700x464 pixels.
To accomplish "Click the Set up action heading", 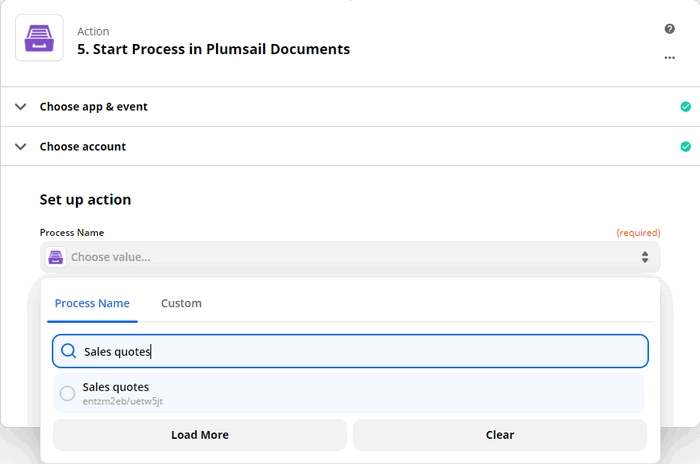I will point(85,200).
